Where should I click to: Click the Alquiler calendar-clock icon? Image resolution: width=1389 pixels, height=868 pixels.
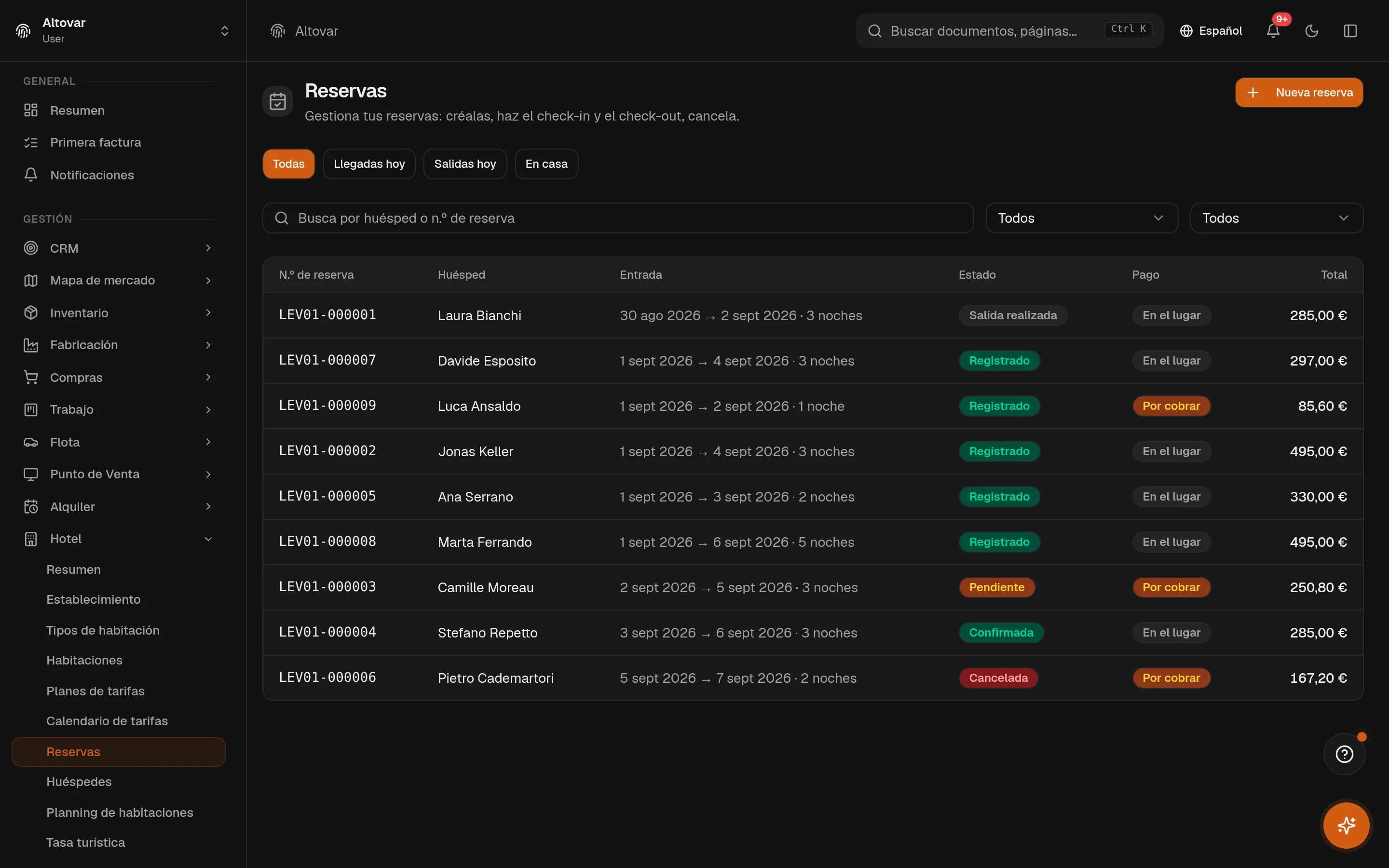(31, 506)
